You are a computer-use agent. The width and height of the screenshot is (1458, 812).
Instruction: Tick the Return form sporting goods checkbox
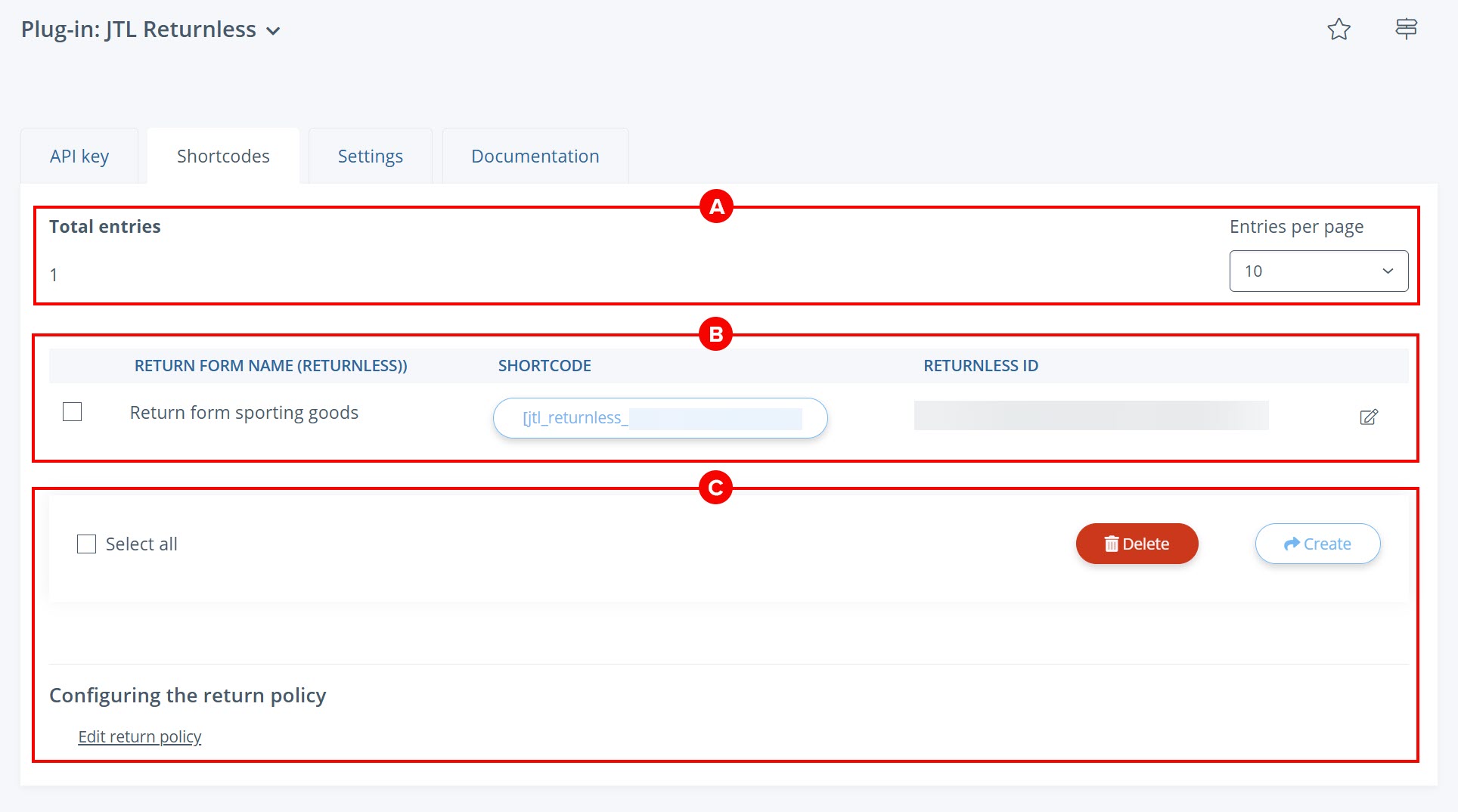(x=73, y=412)
